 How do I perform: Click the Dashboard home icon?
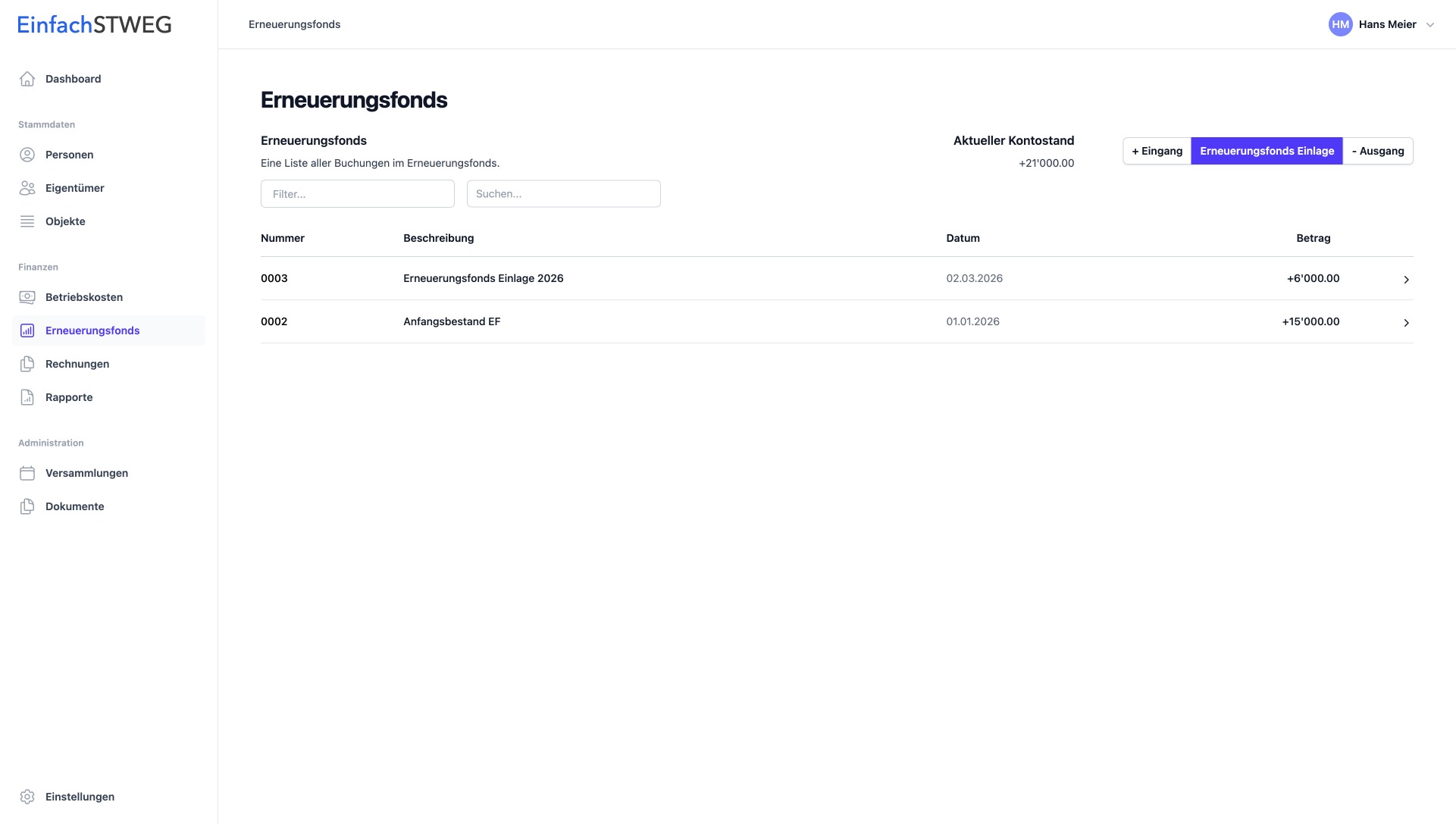point(27,79)
